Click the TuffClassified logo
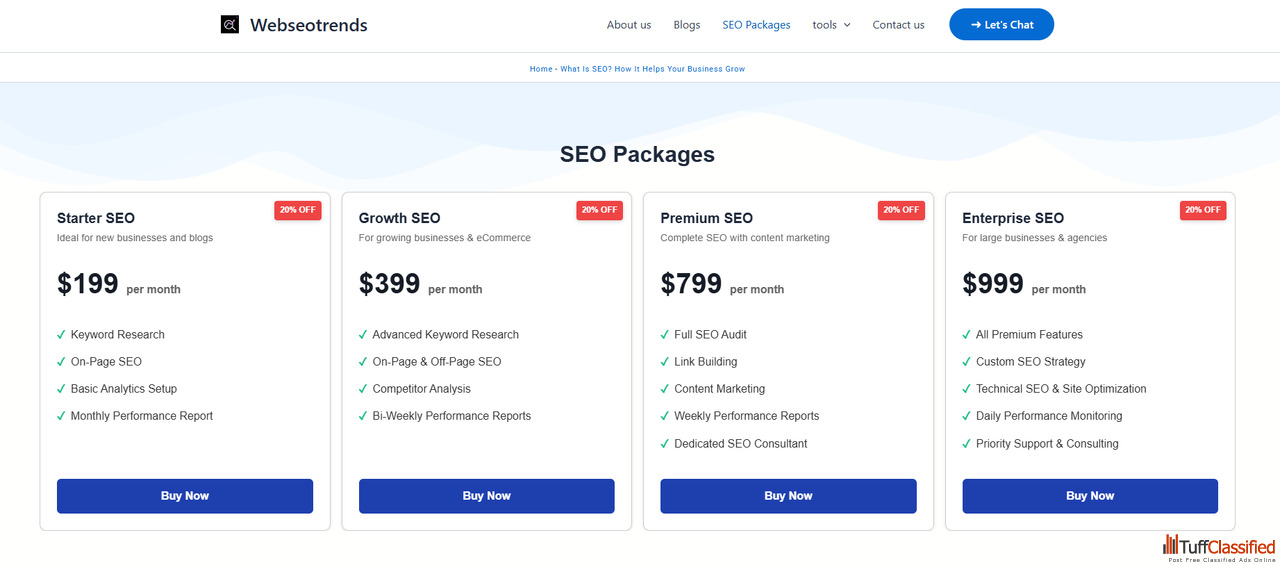Viewport: 1280px width, 565px height. coord(1220,546)
